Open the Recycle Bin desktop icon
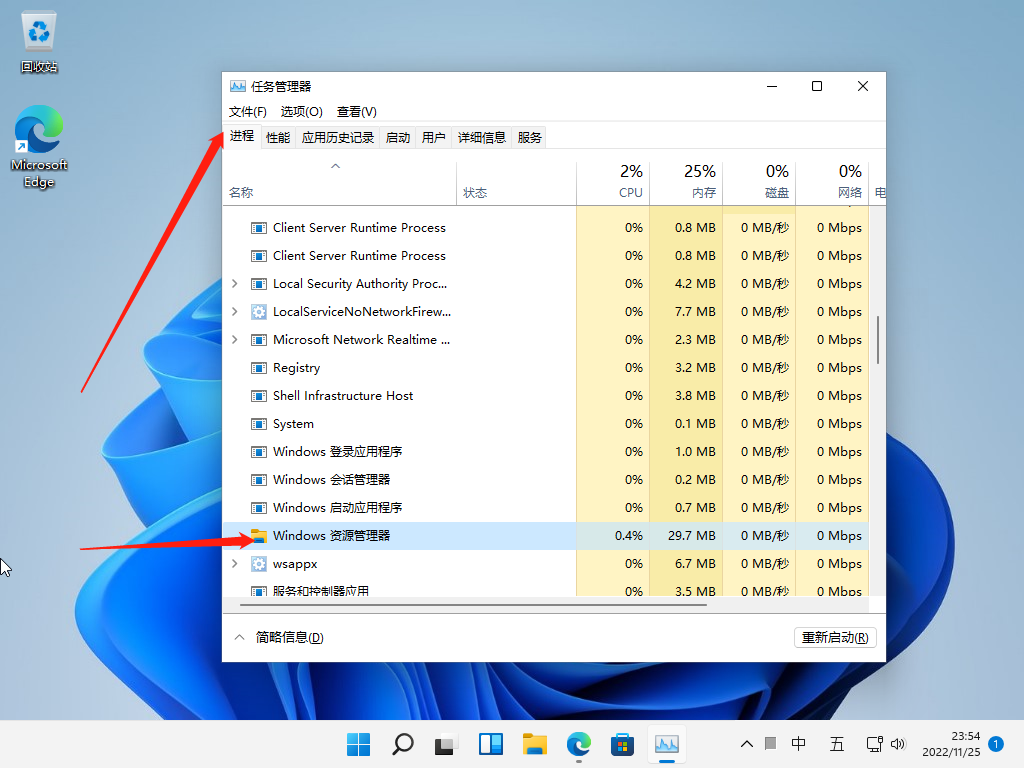 click(x=39, y=42)
